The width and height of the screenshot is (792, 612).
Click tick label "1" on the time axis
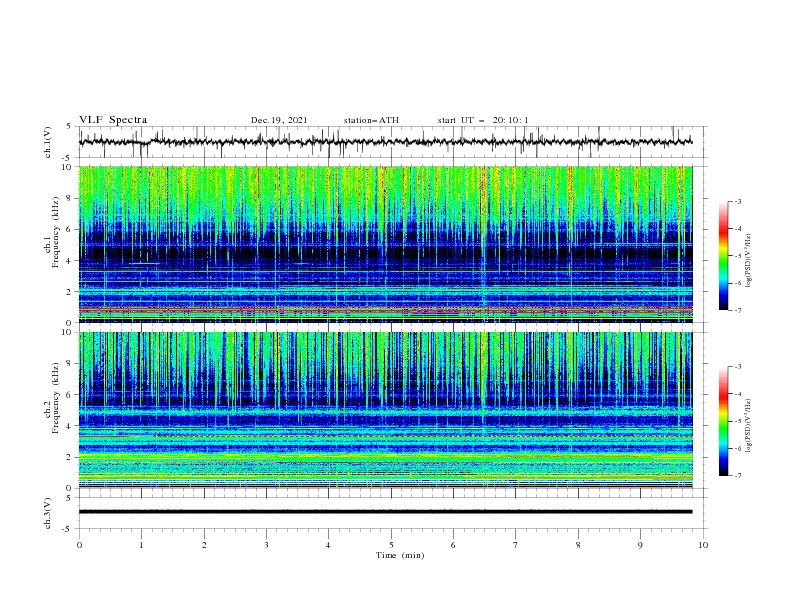point(141,545)
